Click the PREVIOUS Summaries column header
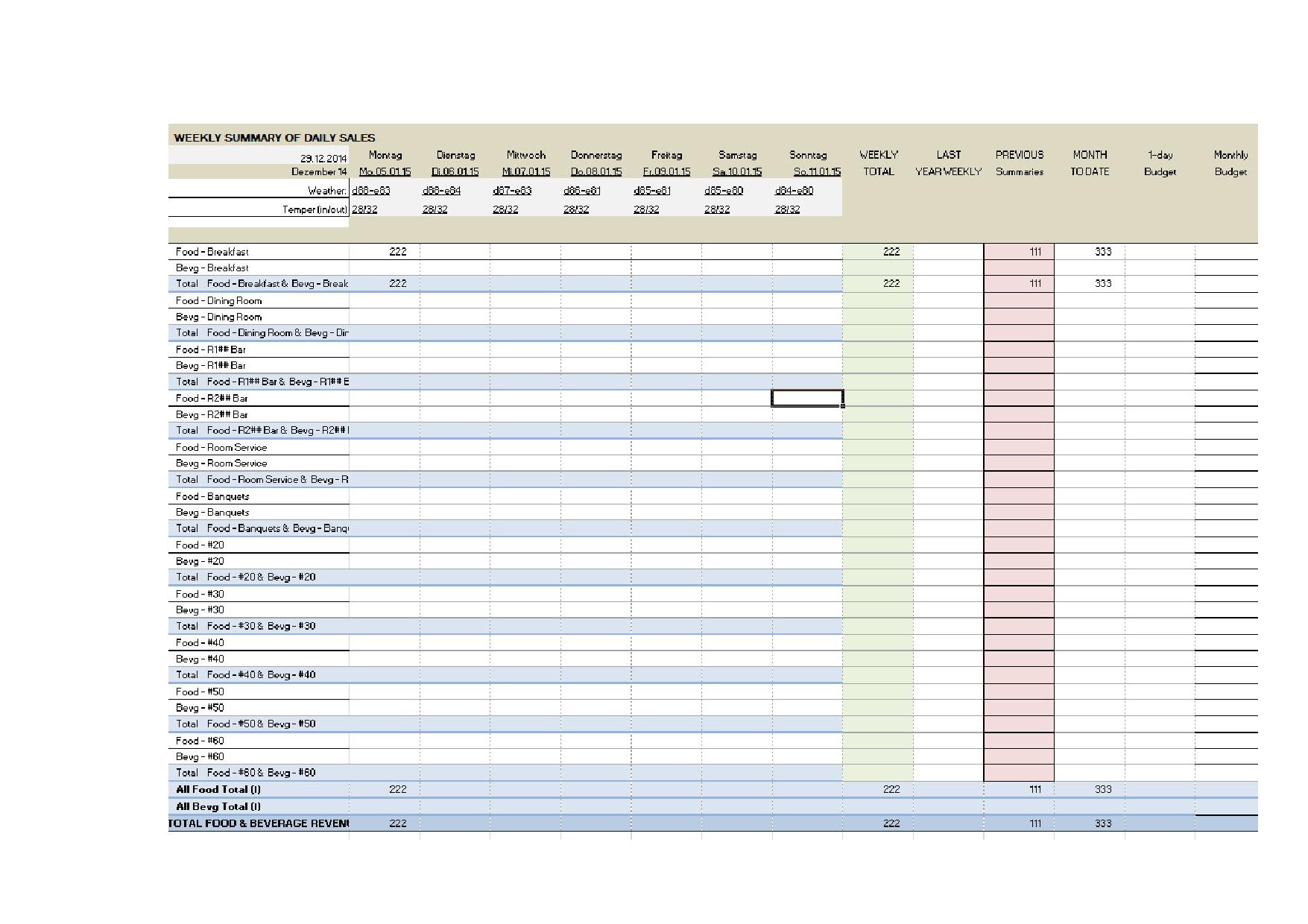 1019,163
